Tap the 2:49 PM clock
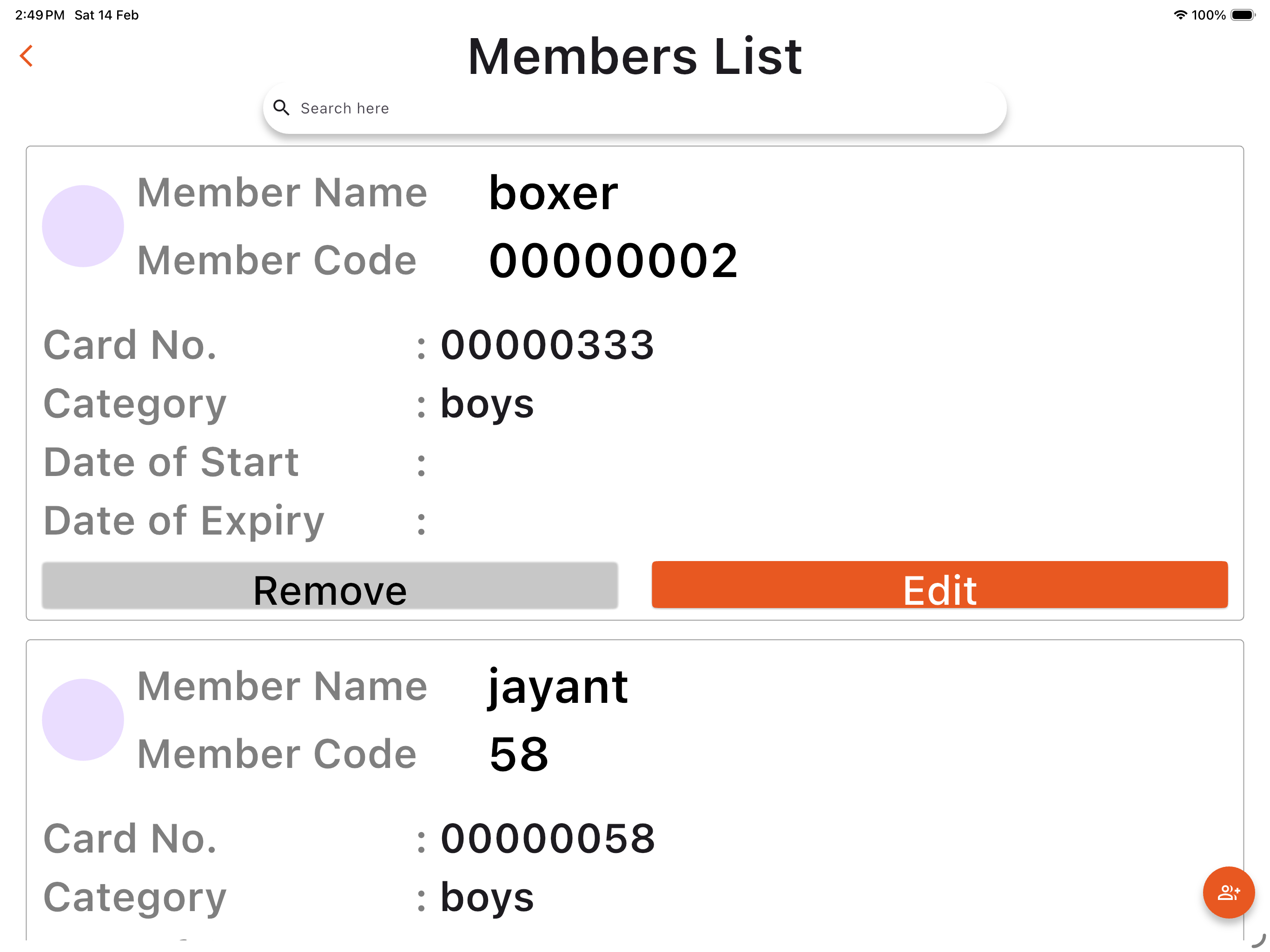 tap(40, 15)
